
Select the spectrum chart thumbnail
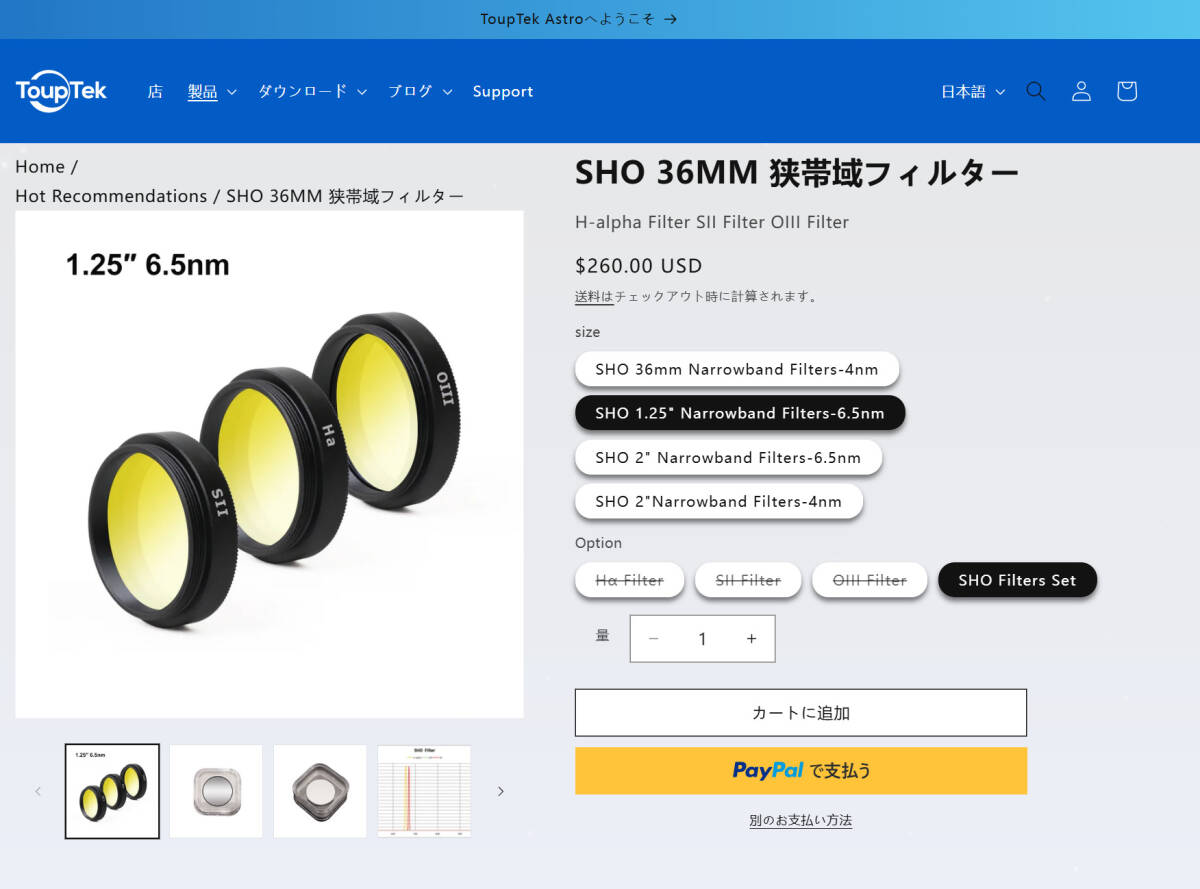pyautogui.click(x=424, y=791)
